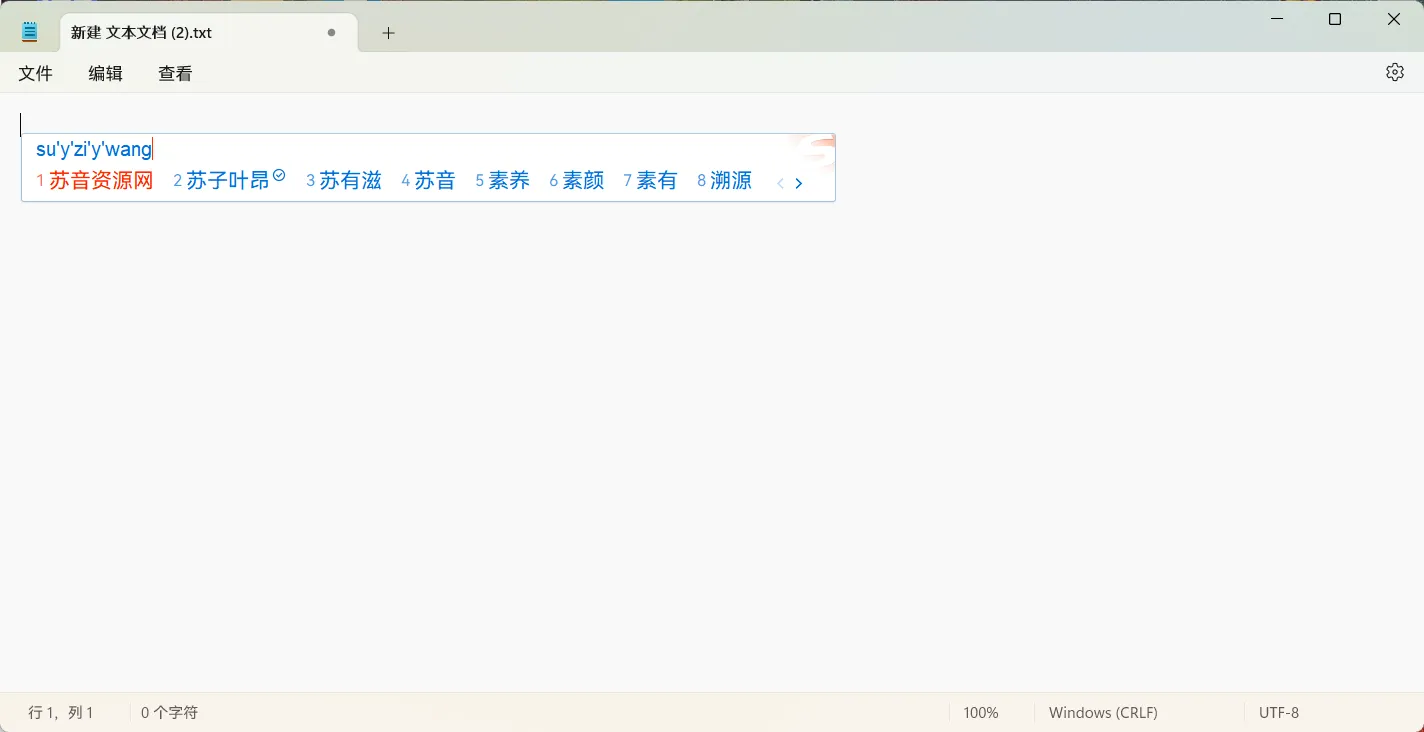
Task: Open a new tab with the plus button
Action: click(388, 32)
